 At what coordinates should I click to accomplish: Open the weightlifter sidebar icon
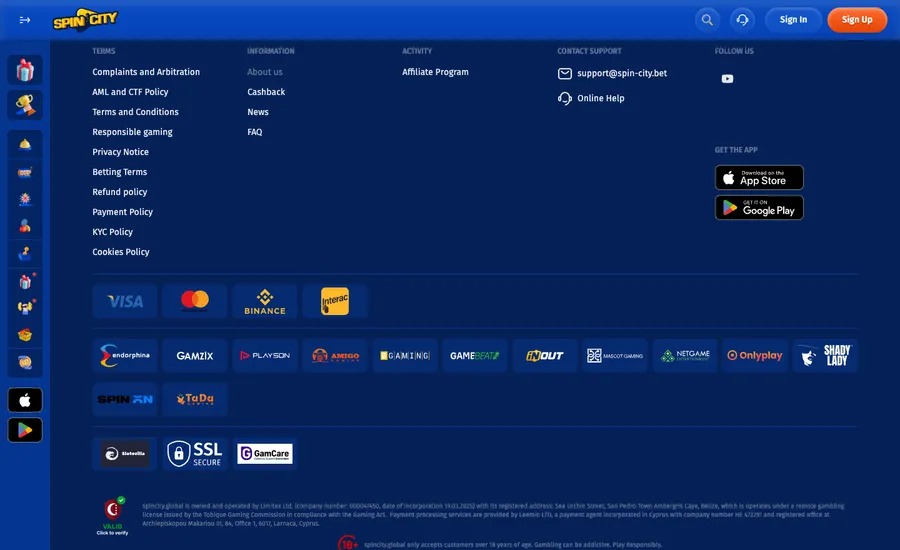[x=25, y=307]
